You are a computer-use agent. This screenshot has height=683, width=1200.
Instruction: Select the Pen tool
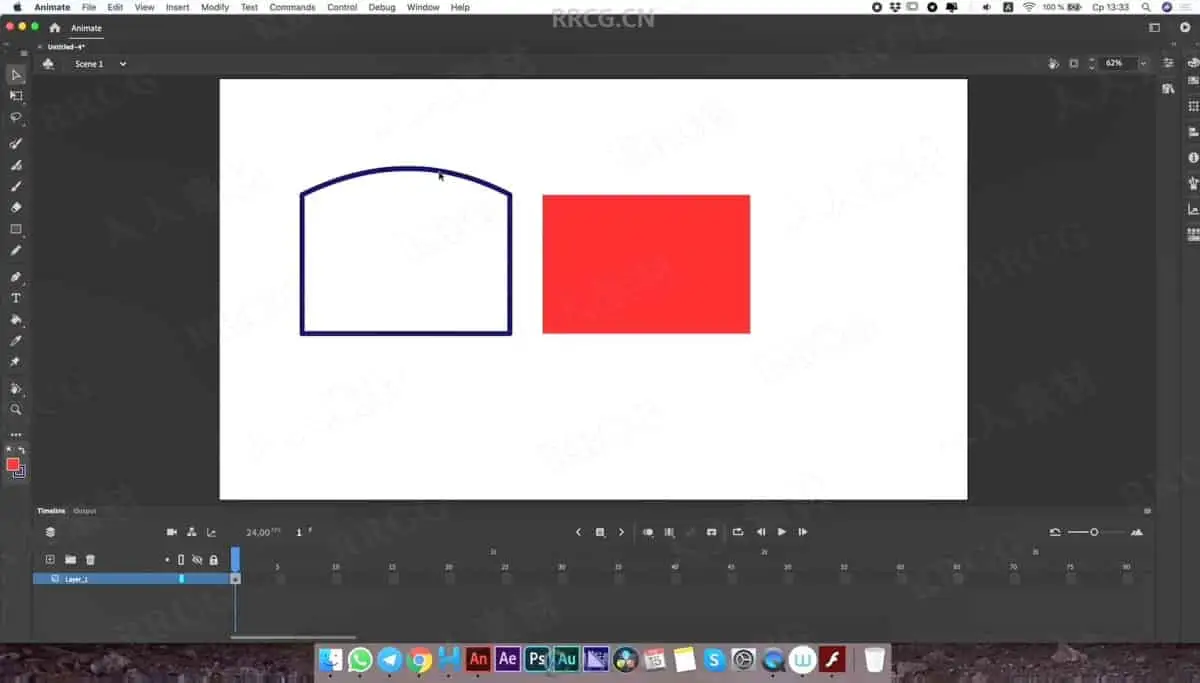pyautogui.click(x=16, y=277)
